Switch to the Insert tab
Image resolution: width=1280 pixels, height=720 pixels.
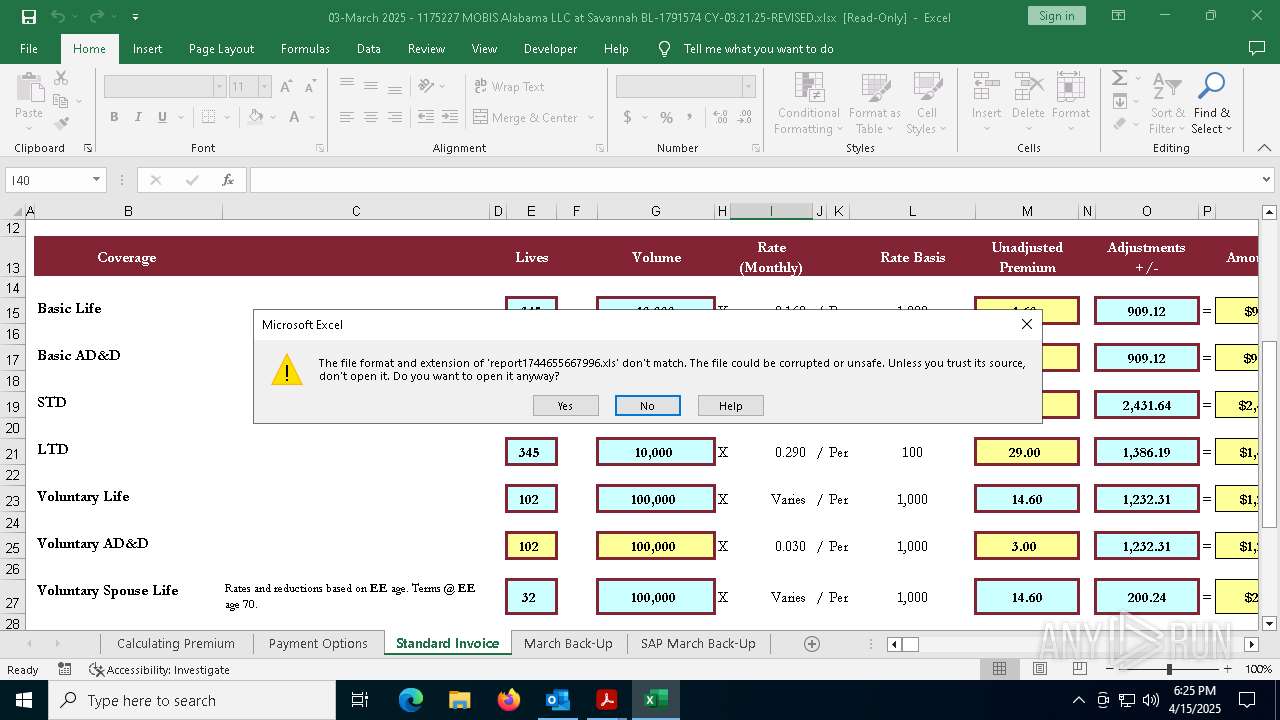click(147, 48)
